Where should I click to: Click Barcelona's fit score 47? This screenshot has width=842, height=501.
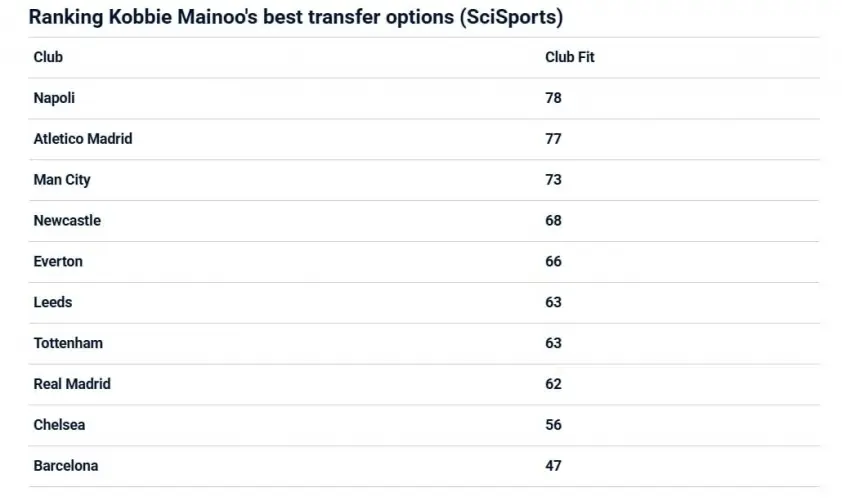553,466
